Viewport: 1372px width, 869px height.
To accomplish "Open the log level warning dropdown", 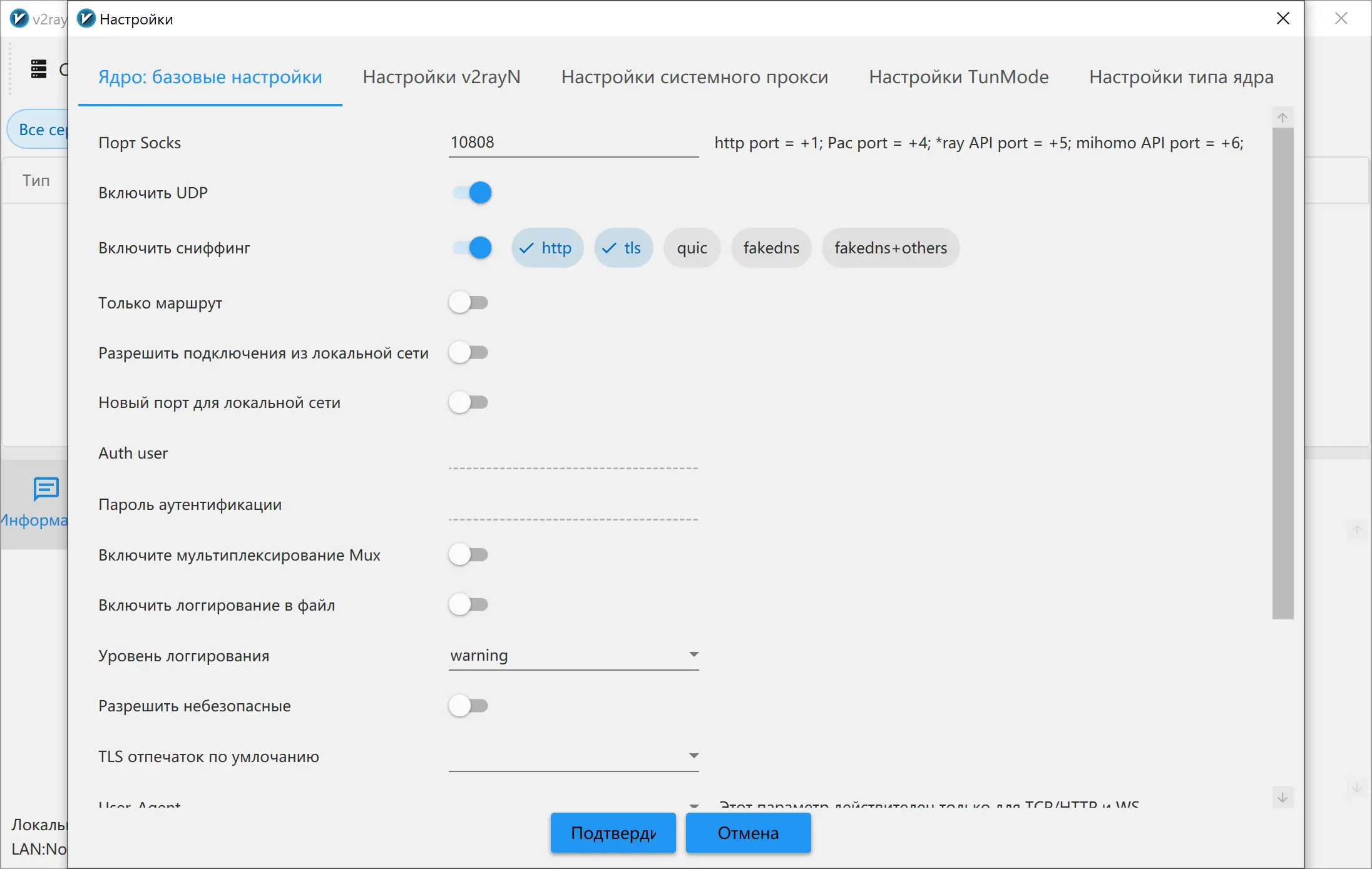I will click(573, 655).
